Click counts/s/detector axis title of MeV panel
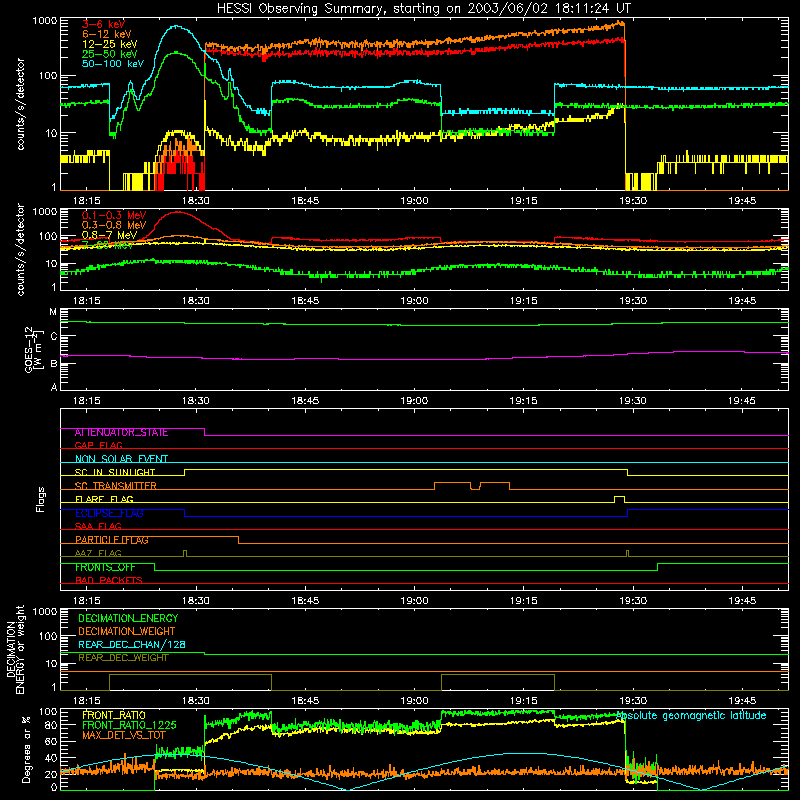Screen dimensions: 800x800 (x=20, y=249)
